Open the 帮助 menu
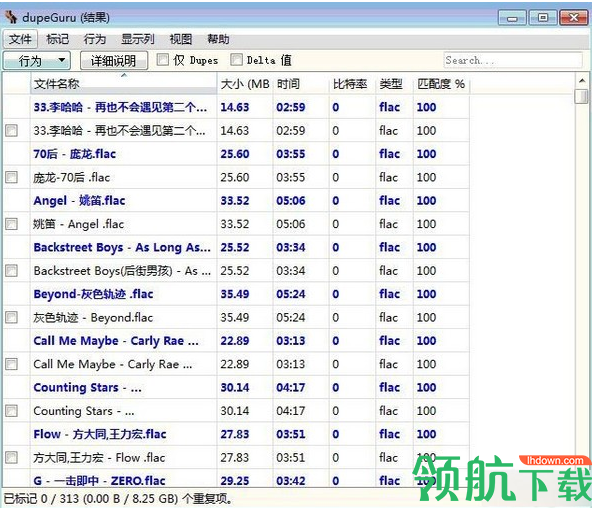 tap(218, 39)
